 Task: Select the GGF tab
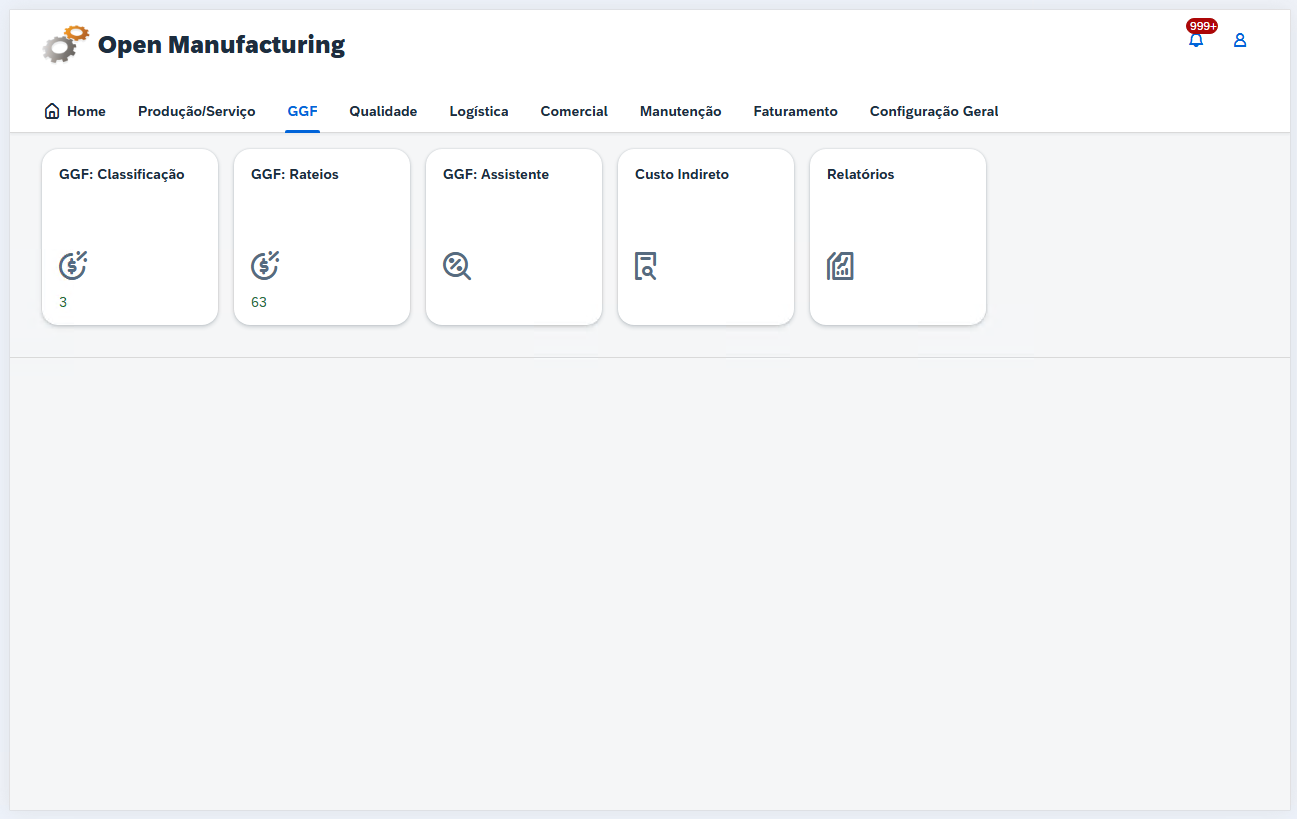[302, 111]
